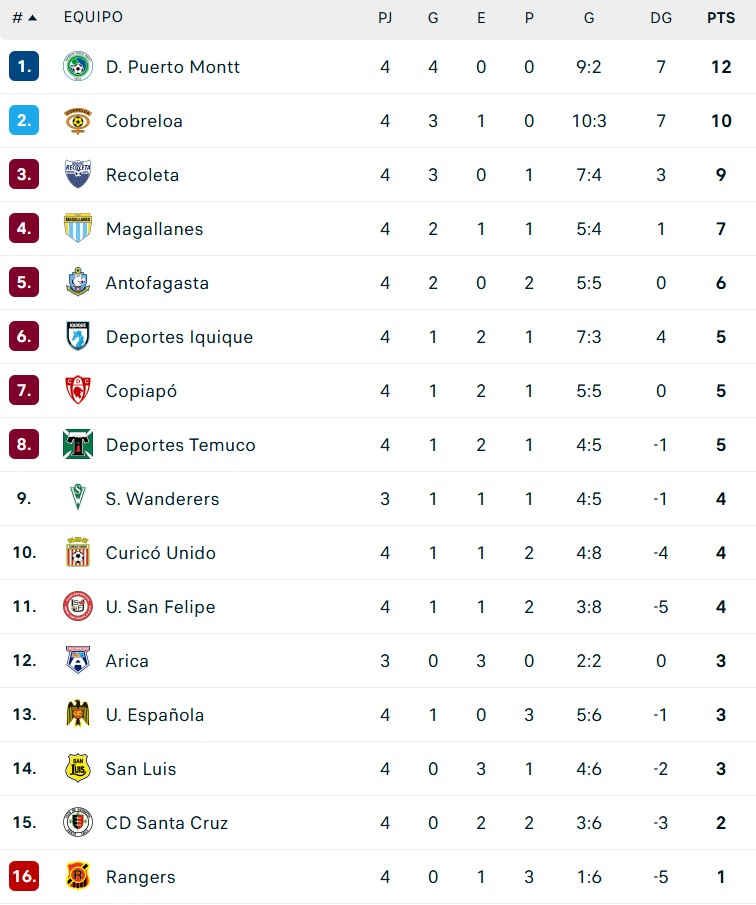Open the Copiapó team page link

point(141,391)
